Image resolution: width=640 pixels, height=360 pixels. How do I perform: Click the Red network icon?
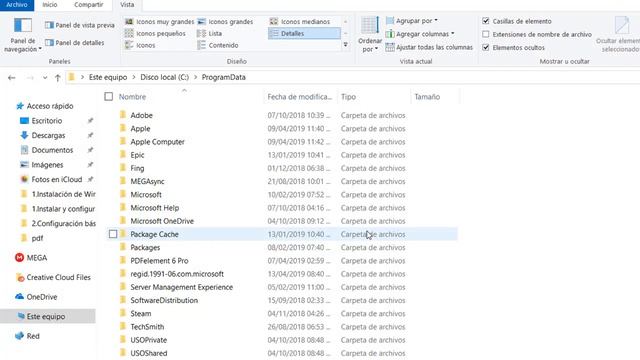tap(19, 336)
